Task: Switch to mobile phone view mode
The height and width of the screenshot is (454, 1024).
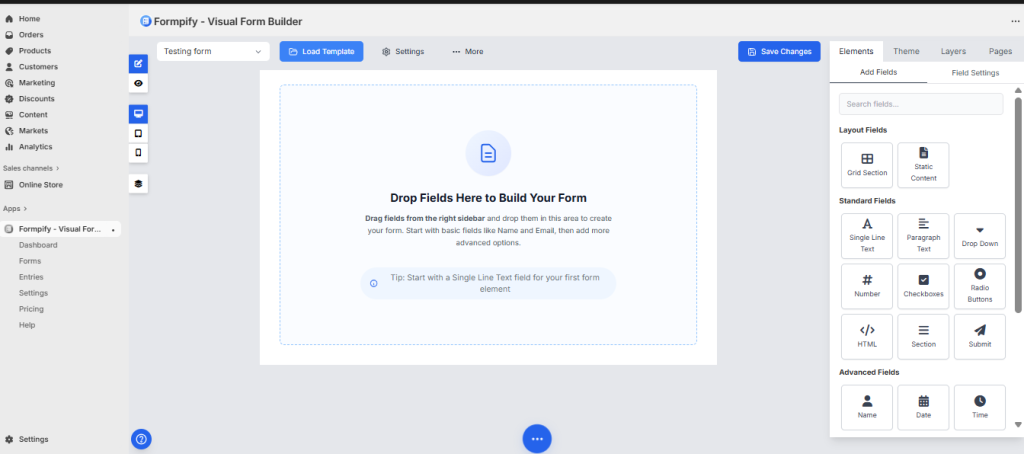Action: (138, 153)
